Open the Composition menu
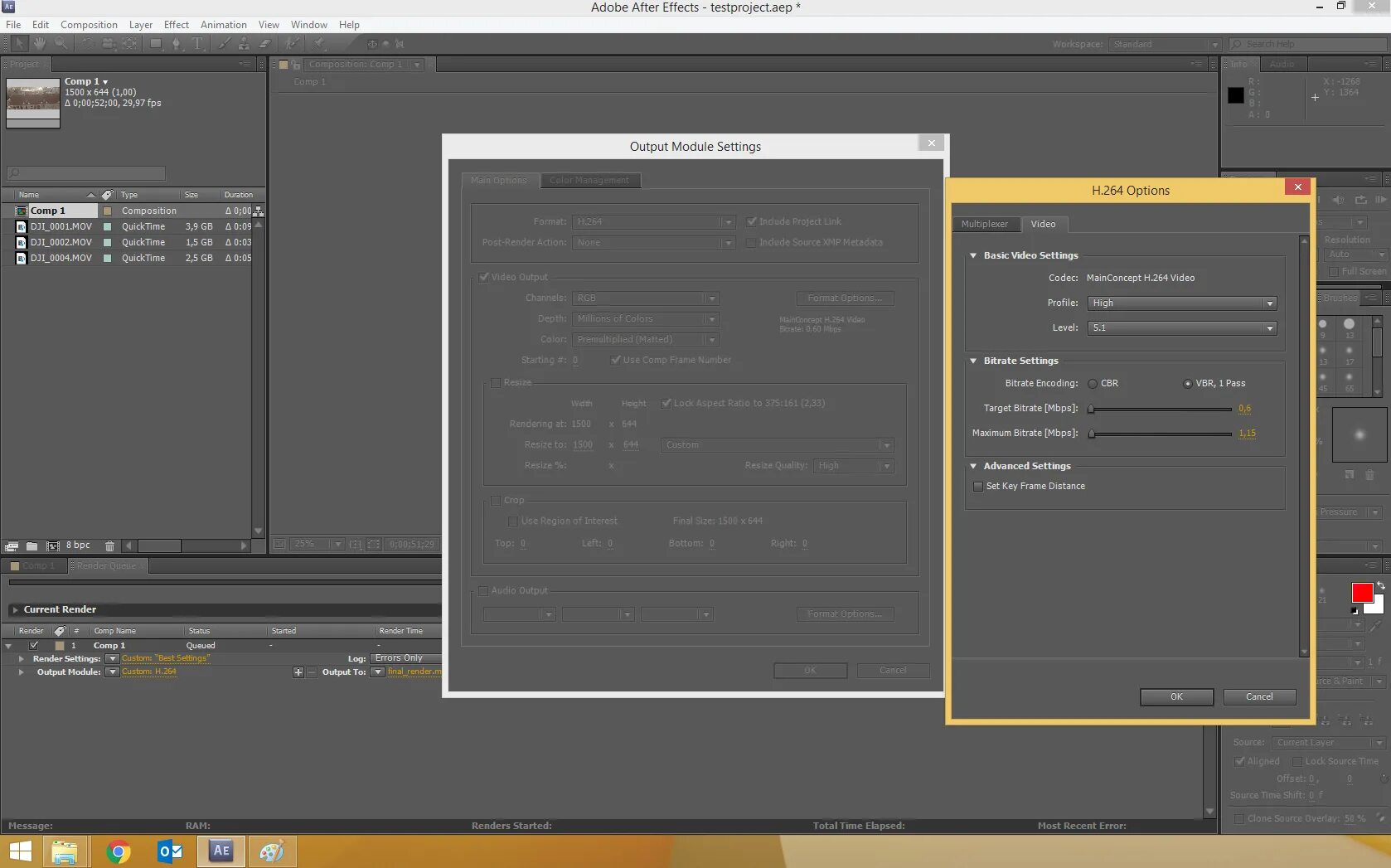This screenshot has height=868, width=1391. click(x=89, y=25)
